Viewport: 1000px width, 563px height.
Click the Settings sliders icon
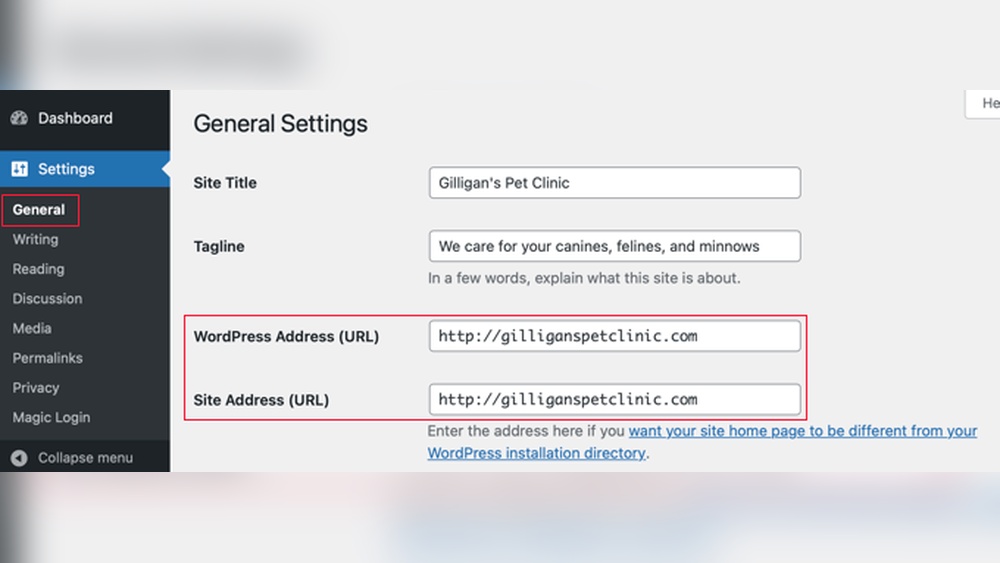19,168
